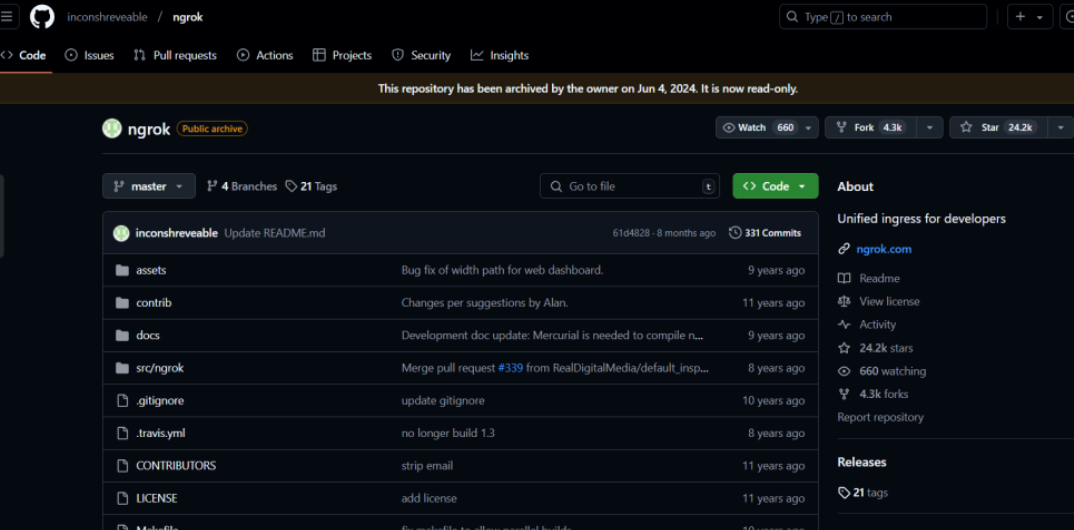Open the Fork options dropdown arrow
Viewport: 1074px width, 530px height.
click(x=930, y=127)
